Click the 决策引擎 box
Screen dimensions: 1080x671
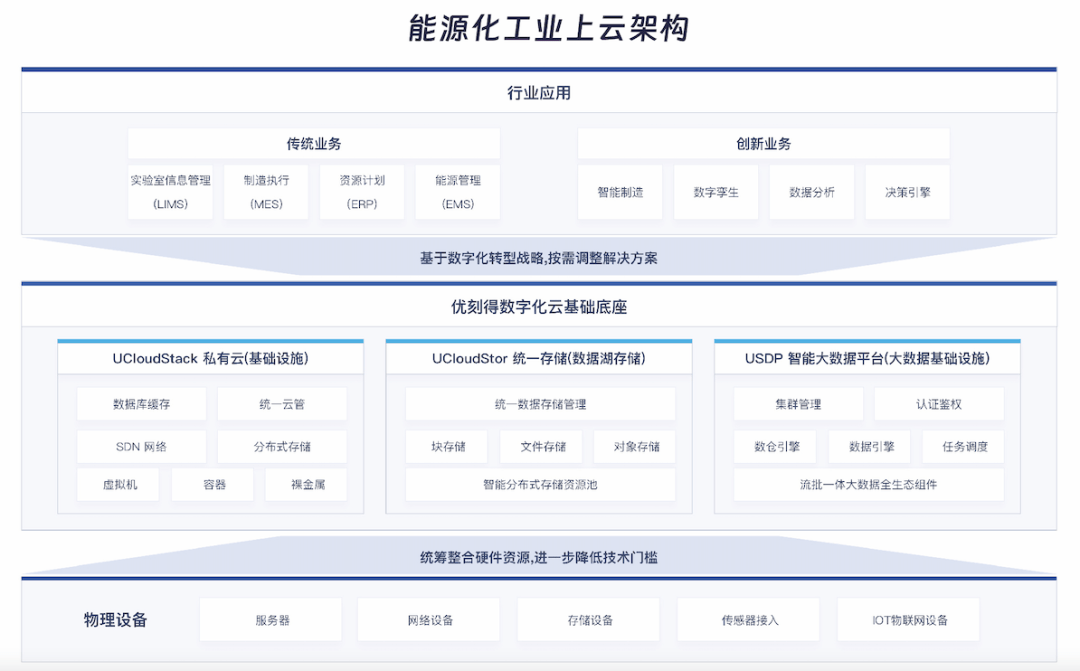(908, 192)
